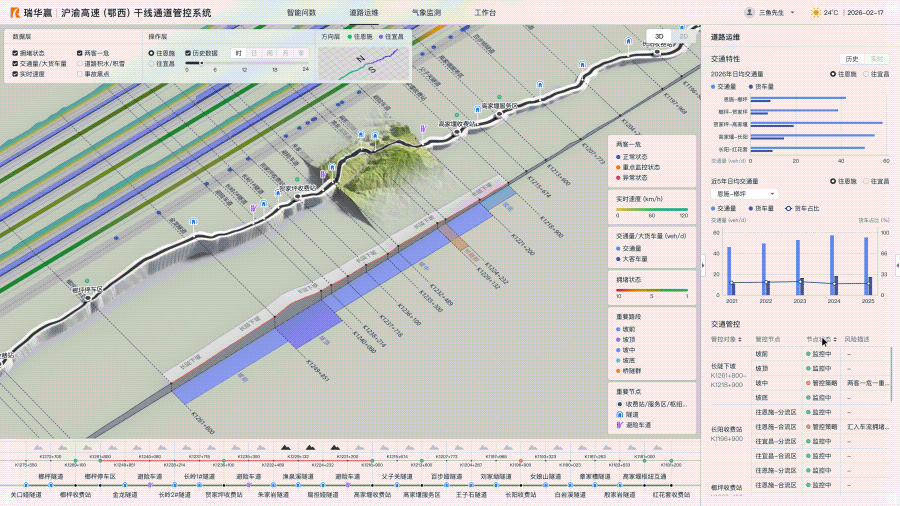Click 榔坪隧道 label in bottom timeline
The image size is (900, 506).
(51, 476)
